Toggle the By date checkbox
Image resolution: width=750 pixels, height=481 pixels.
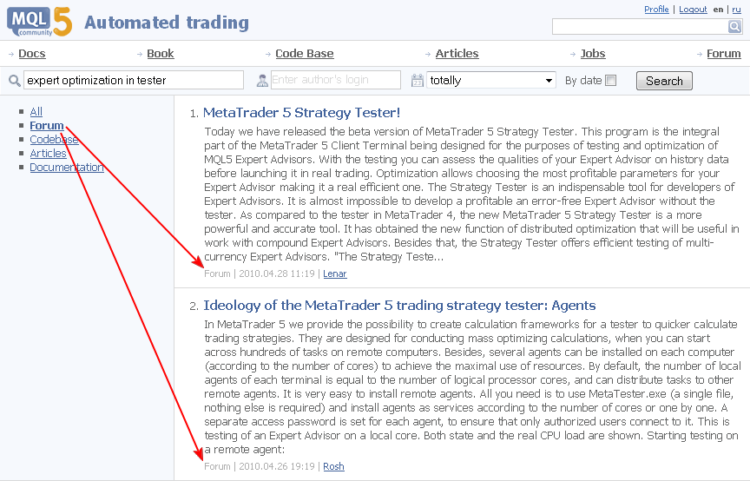[x=611, y=80]
